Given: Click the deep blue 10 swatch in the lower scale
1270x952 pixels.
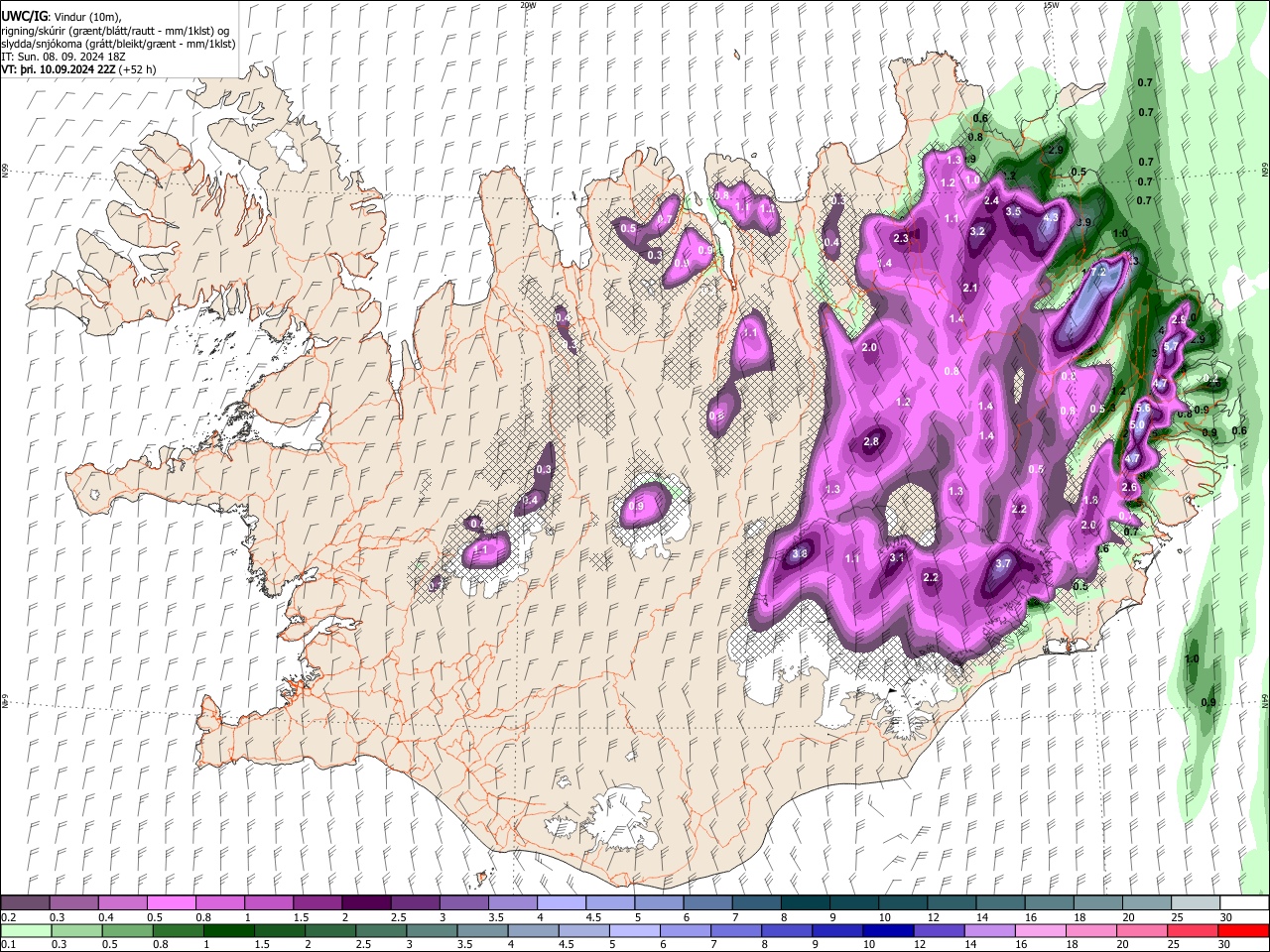Looking at the screenshot, I should (887, 930).
